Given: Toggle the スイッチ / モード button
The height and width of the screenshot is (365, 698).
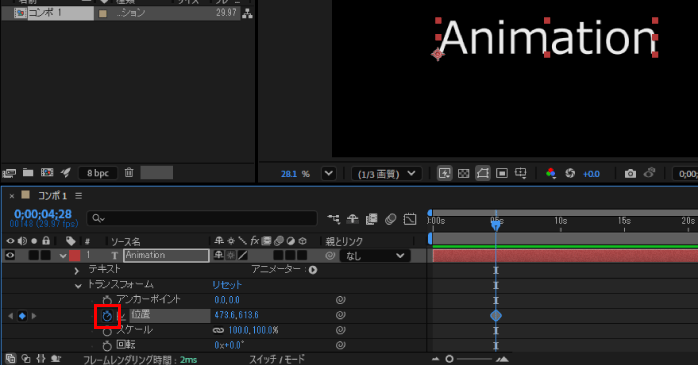Looking at the screenshot, I should pyautogui.click(x=277, y=359).
